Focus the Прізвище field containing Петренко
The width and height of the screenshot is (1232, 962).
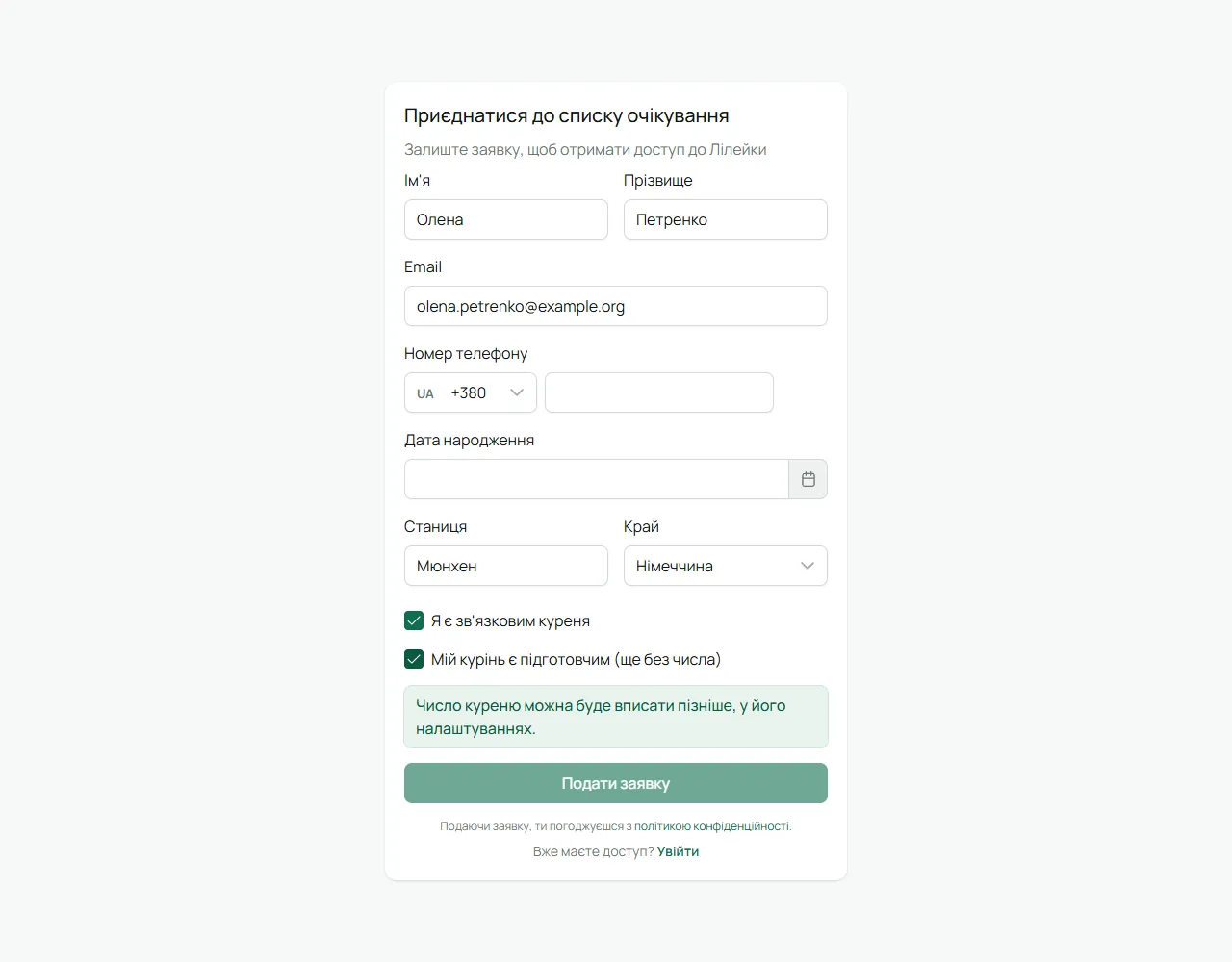click(726, 219)
